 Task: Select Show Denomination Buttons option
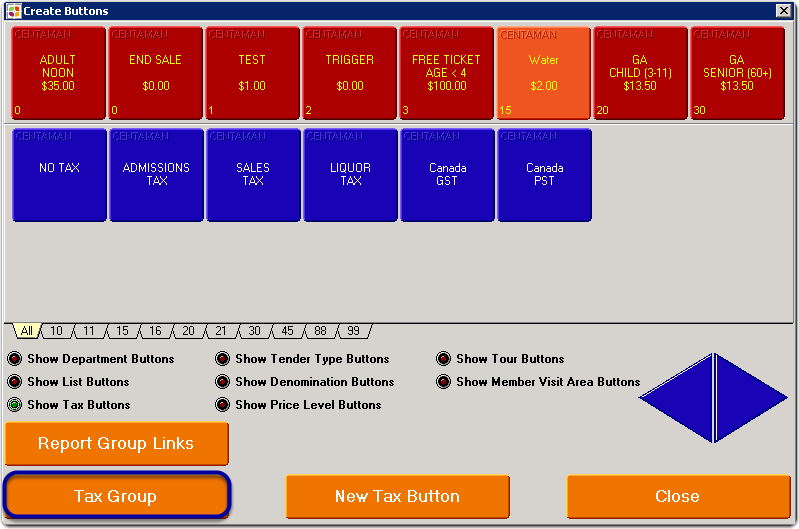click(x=305, y=382)
